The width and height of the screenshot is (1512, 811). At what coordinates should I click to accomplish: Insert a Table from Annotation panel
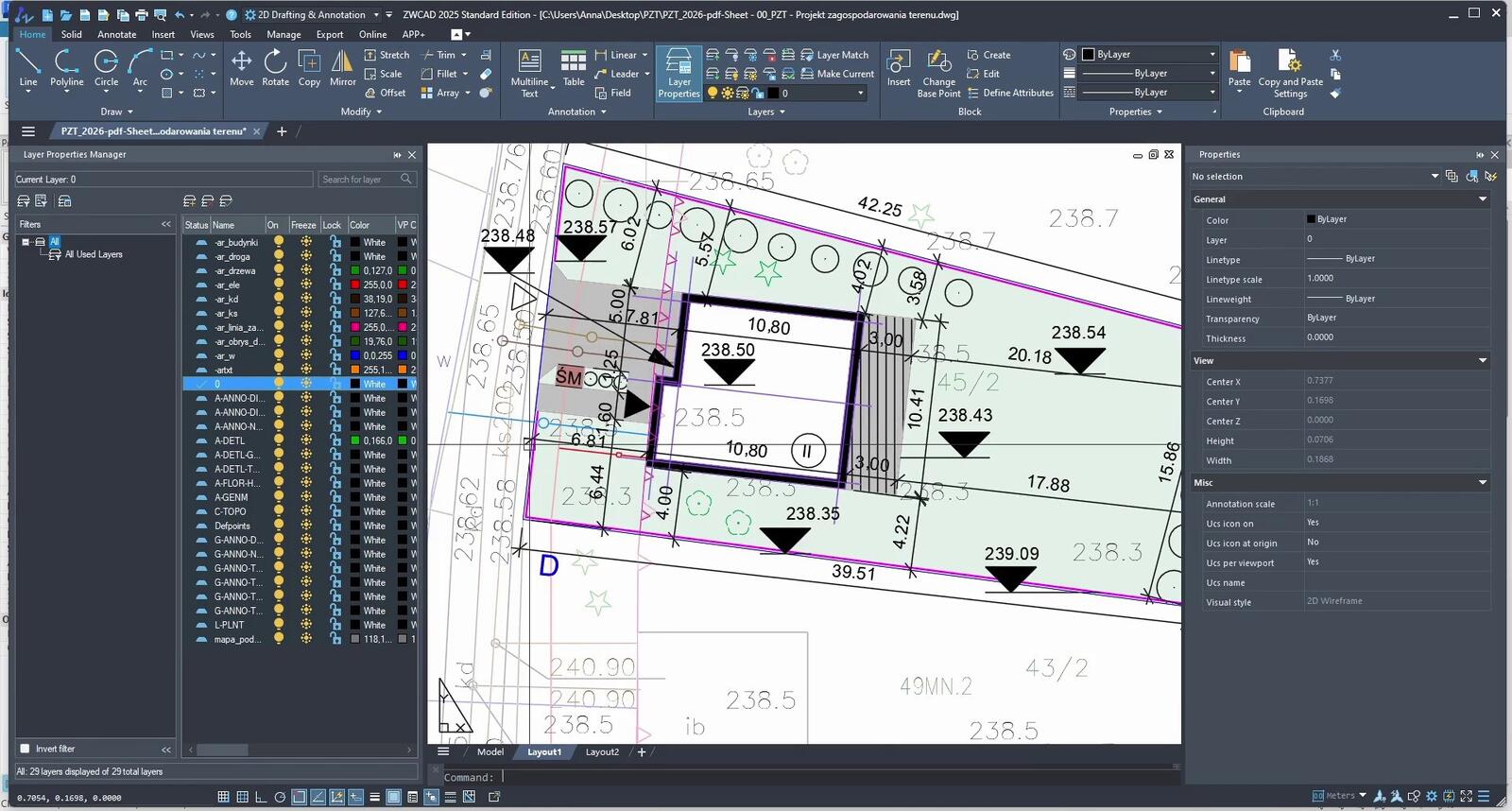click(574, 68)
